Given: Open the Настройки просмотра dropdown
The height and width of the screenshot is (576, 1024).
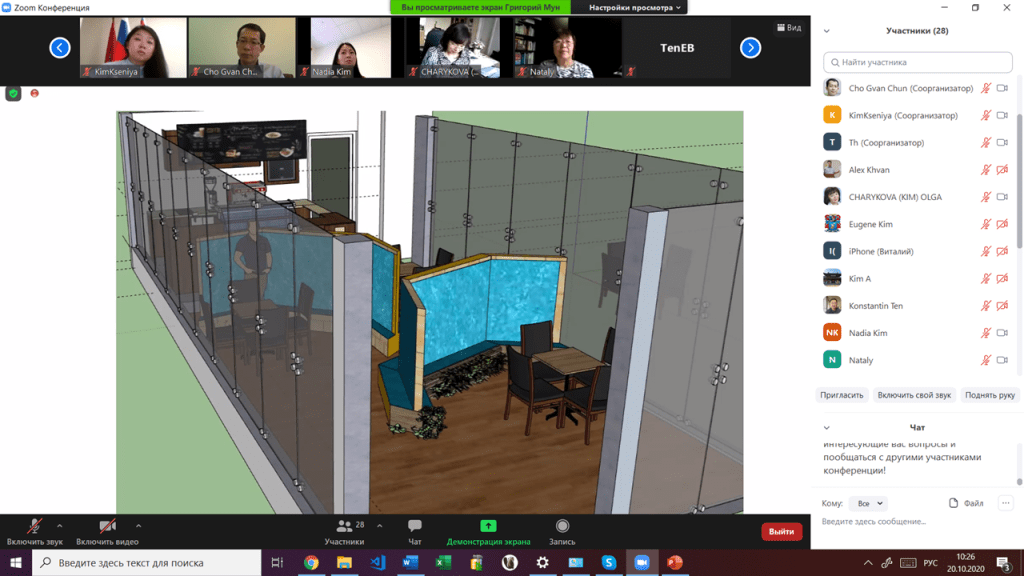Looking at the screenshot, I should pyautogui.click(x=635, y=7).
